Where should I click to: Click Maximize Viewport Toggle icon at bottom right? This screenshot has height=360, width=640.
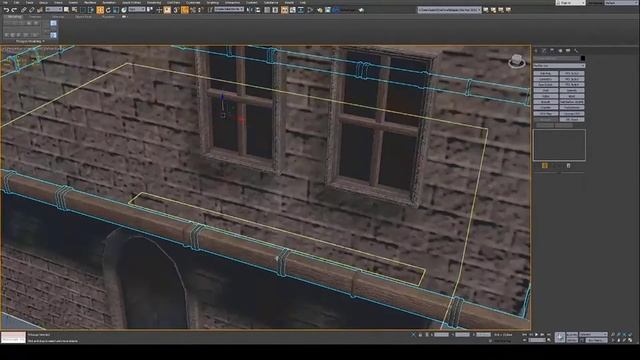tap(630, 340)
